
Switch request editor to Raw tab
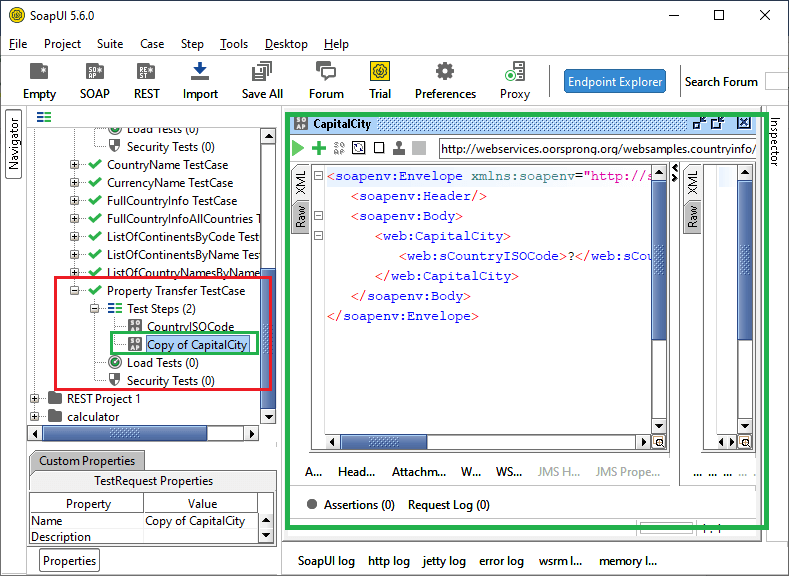click(300, 216)
